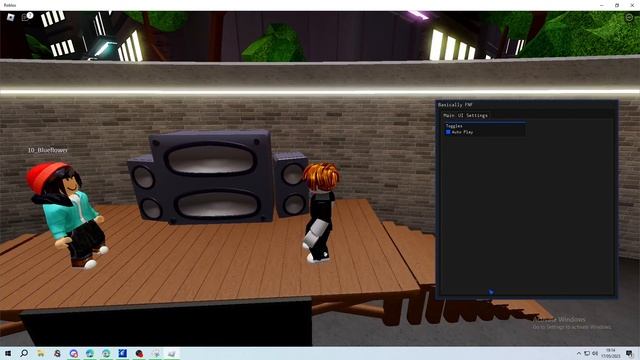Screen dimensions: 640x360
Task: Toggle the Auto Play checkbox
Action: pos(448,132)
